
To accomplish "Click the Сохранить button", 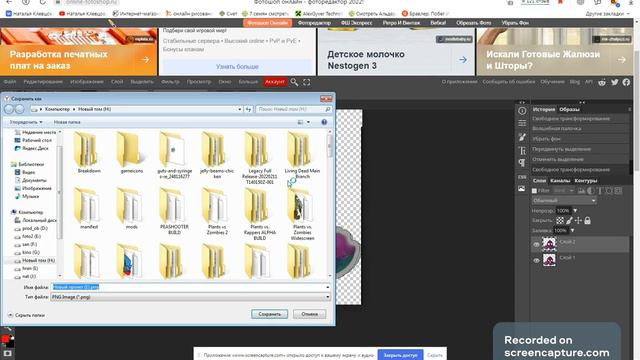I will pyautogui.click(x=269, y=314).
